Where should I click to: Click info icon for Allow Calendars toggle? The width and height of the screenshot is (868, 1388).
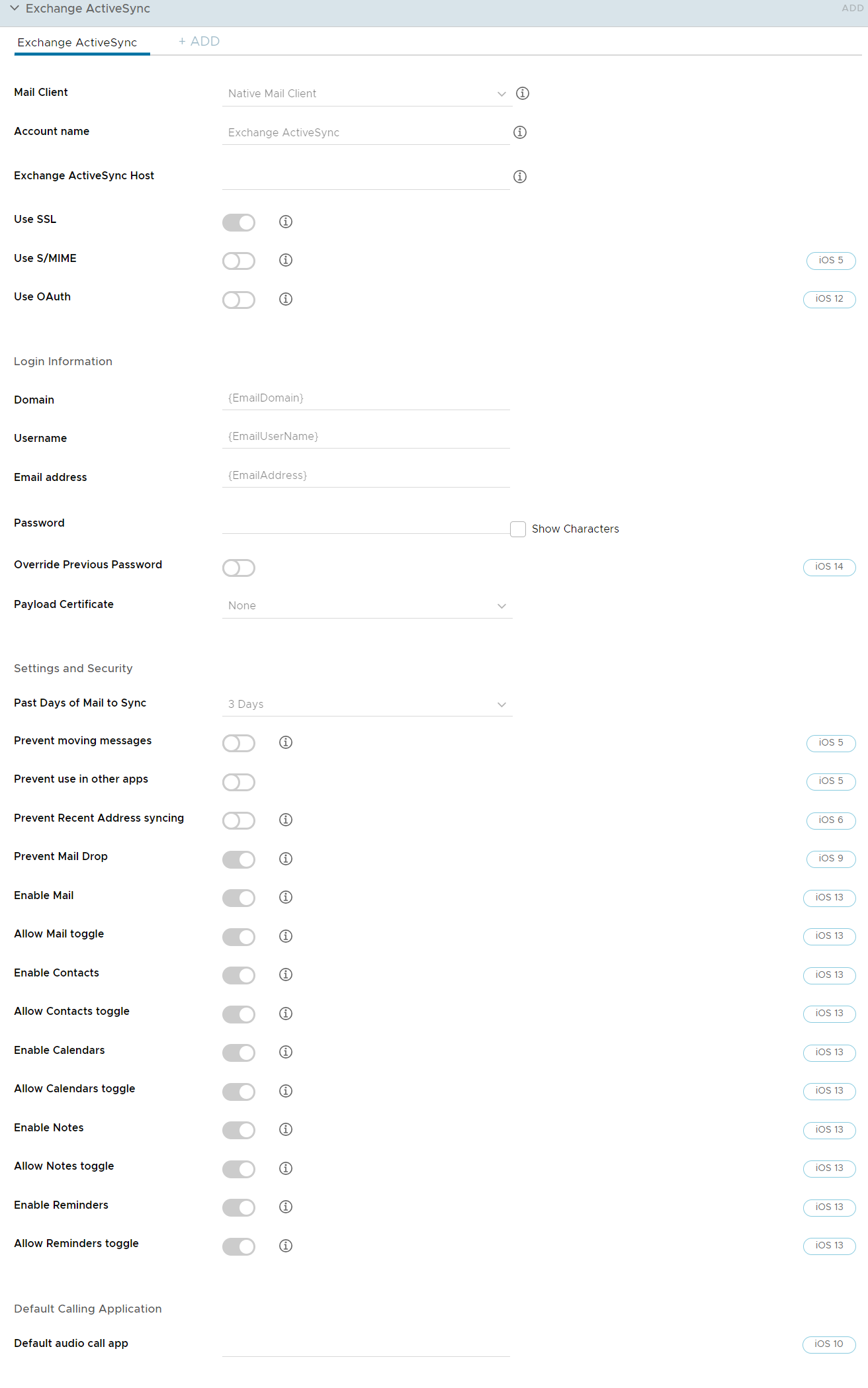pyautogui.click(x=286, y=1091)
